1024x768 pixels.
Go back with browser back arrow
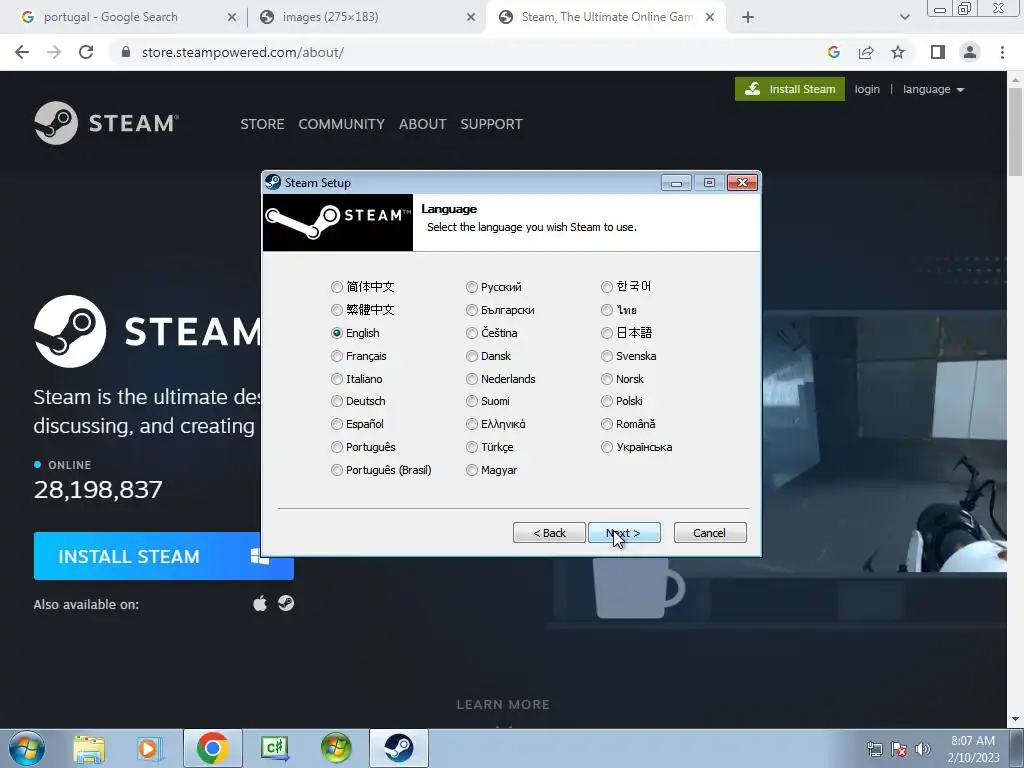click(22, 52)
